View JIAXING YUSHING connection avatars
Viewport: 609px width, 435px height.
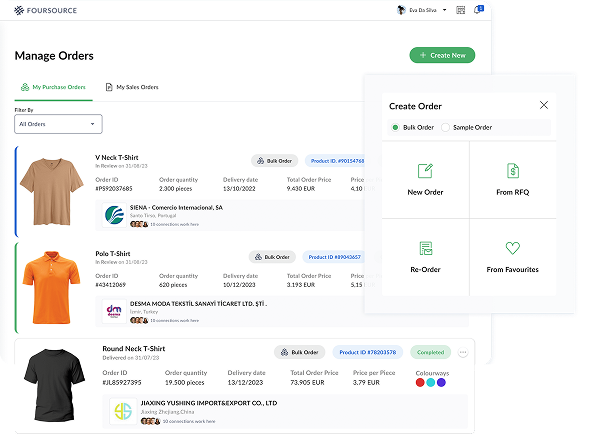[150, 421]
